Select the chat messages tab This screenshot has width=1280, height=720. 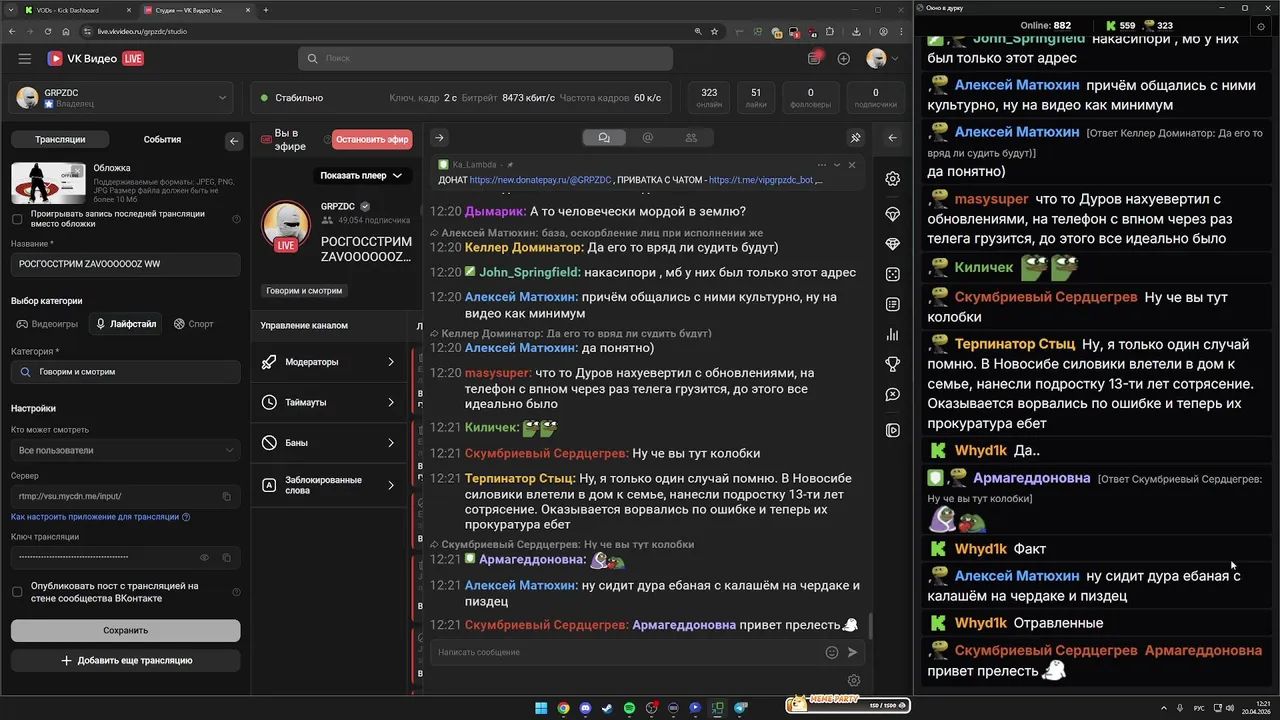(x=604, y=138)
